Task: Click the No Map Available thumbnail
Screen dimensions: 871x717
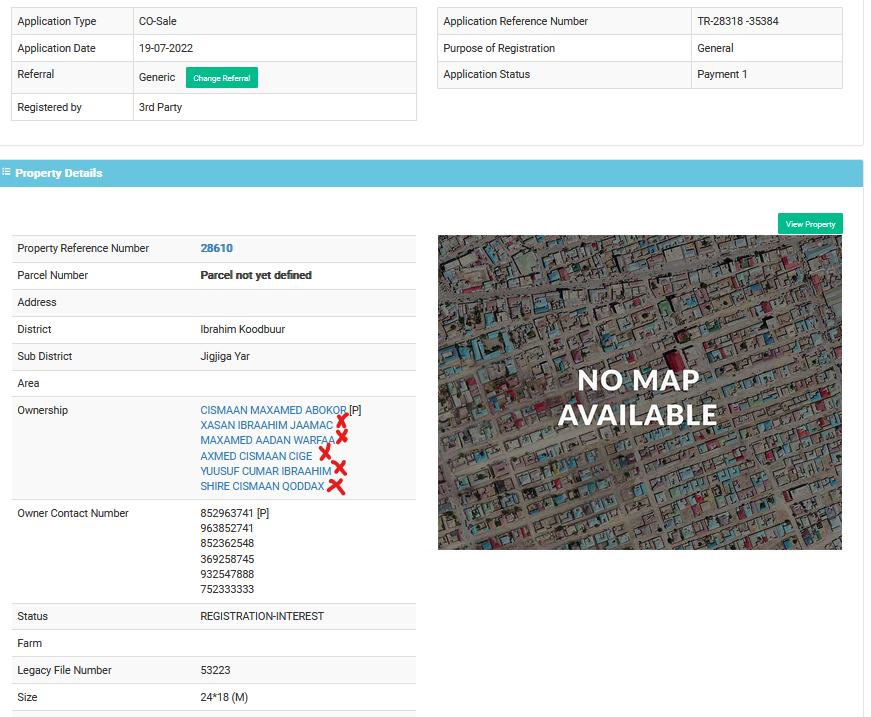Action: (x=639, y=393)
